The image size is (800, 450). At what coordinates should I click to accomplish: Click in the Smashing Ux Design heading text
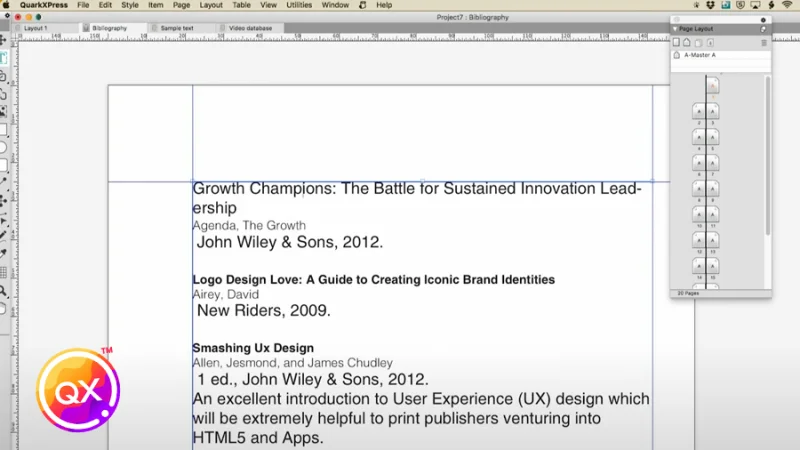(252, 348)
